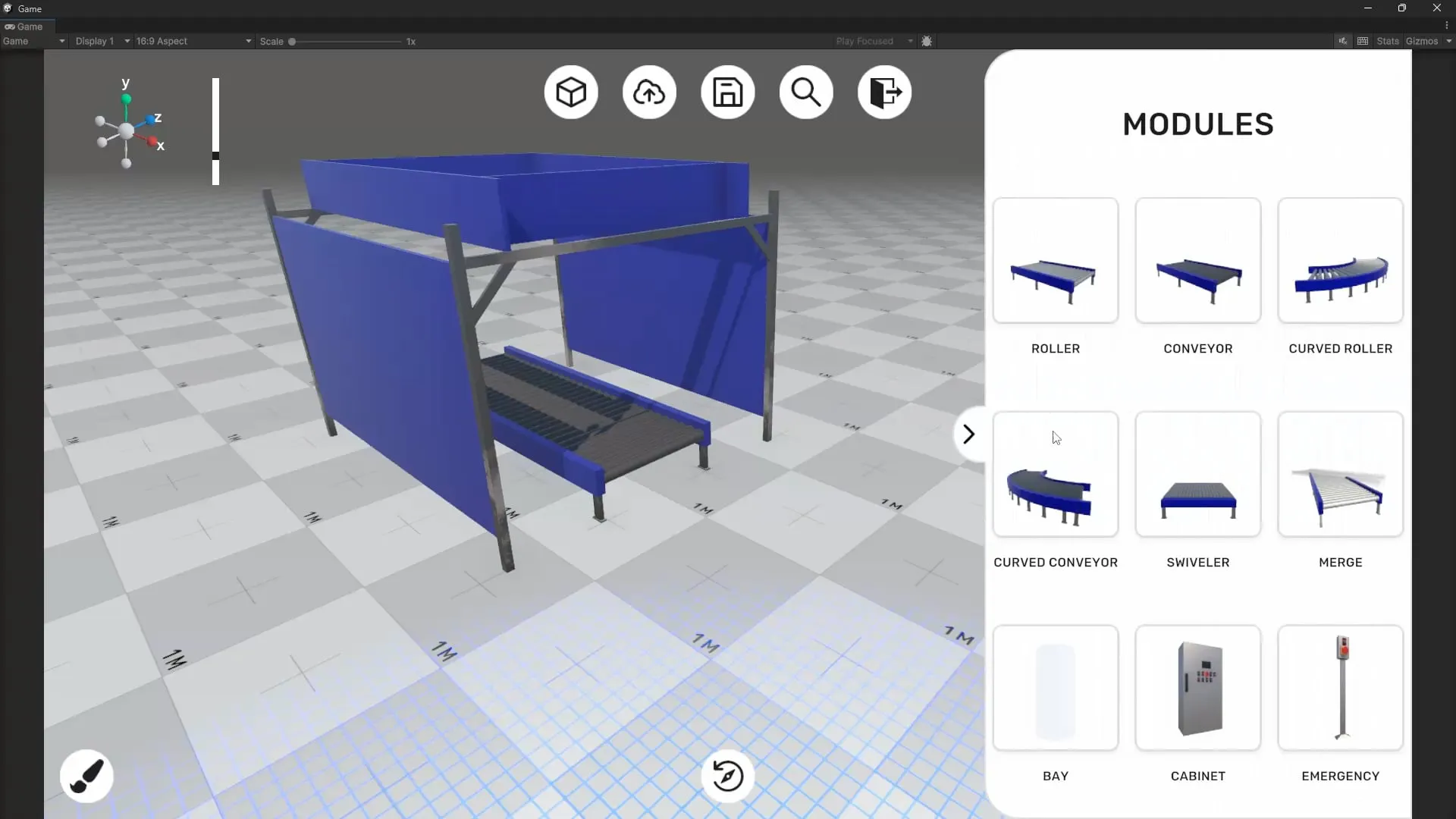Image resolution: width=1456 pixels, height=819 pixels.
Task: Adjust the Scale slider
Action: (x=292, y=42)
